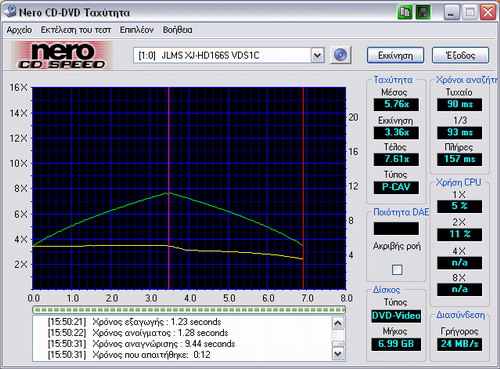Click the Nero CD Speed logo
500x369 pixels.
tap(61, 55)
